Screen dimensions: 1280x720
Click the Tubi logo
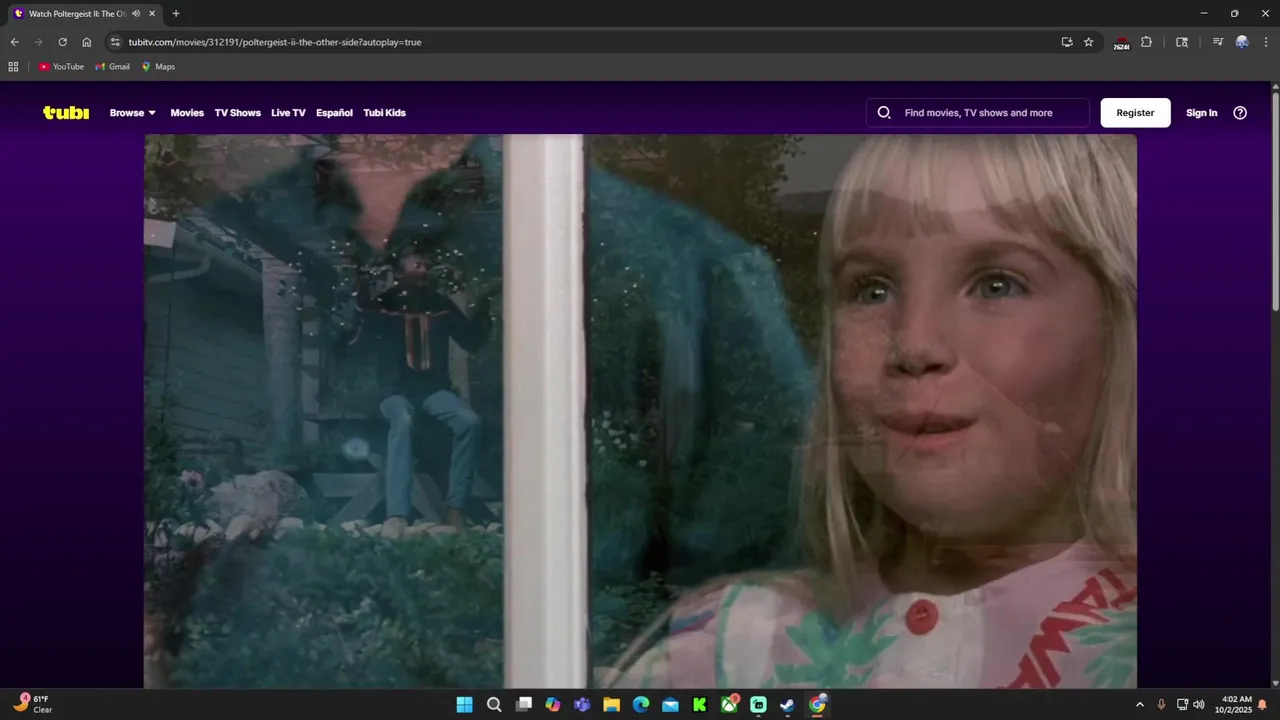click(x=66, y=112)
